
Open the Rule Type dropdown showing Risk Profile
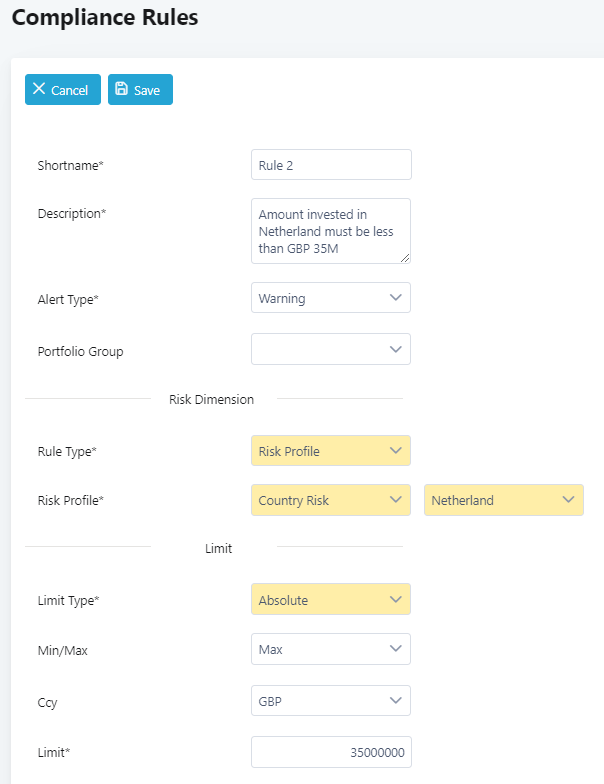pyautogui.click(x=331, y=451)
